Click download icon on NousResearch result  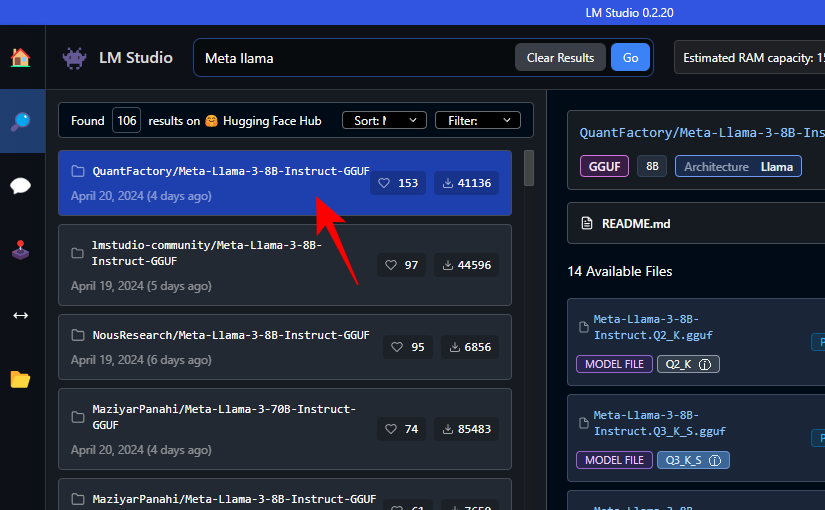tap(455, 347)
